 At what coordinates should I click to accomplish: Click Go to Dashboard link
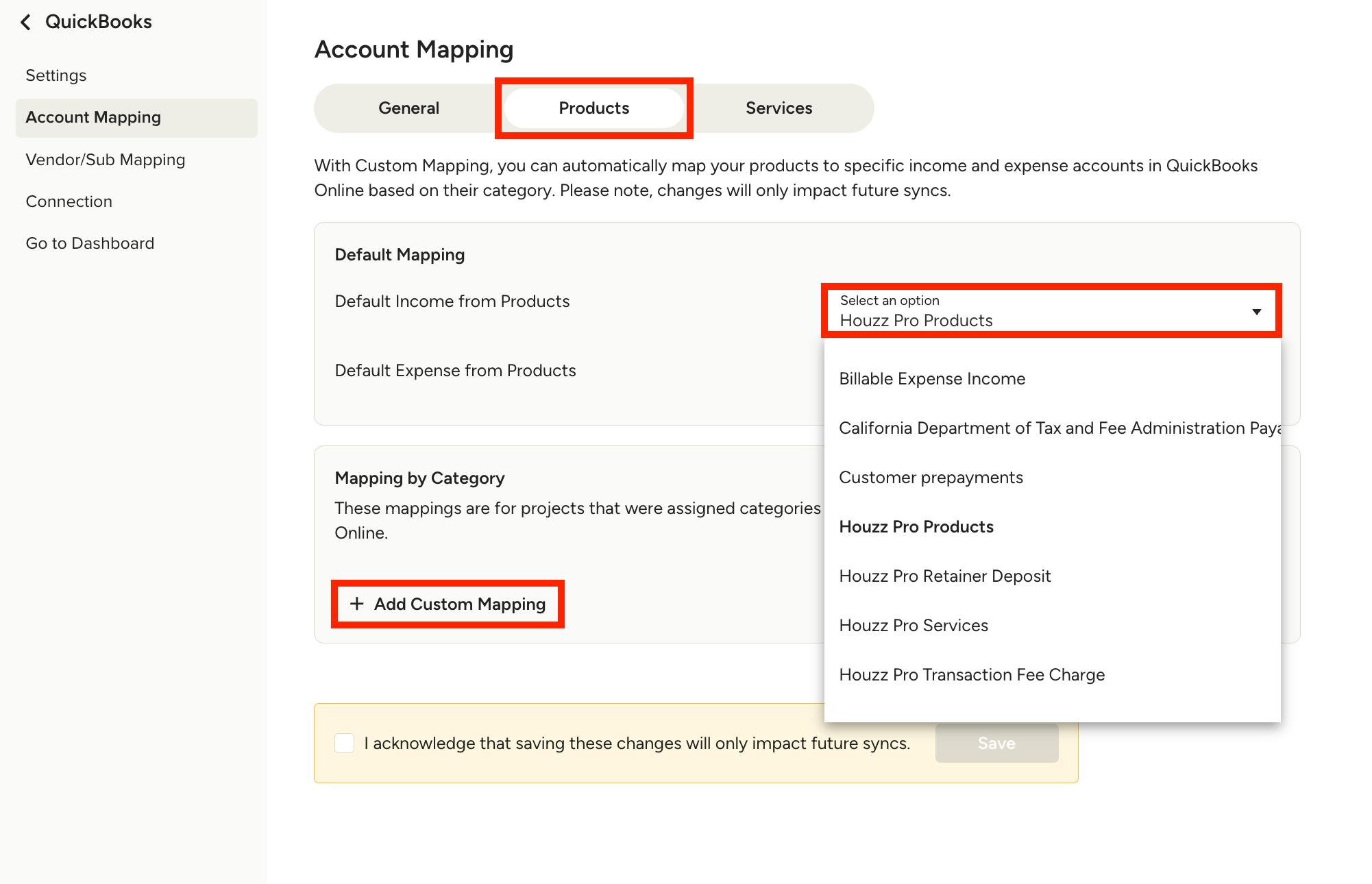90,243
